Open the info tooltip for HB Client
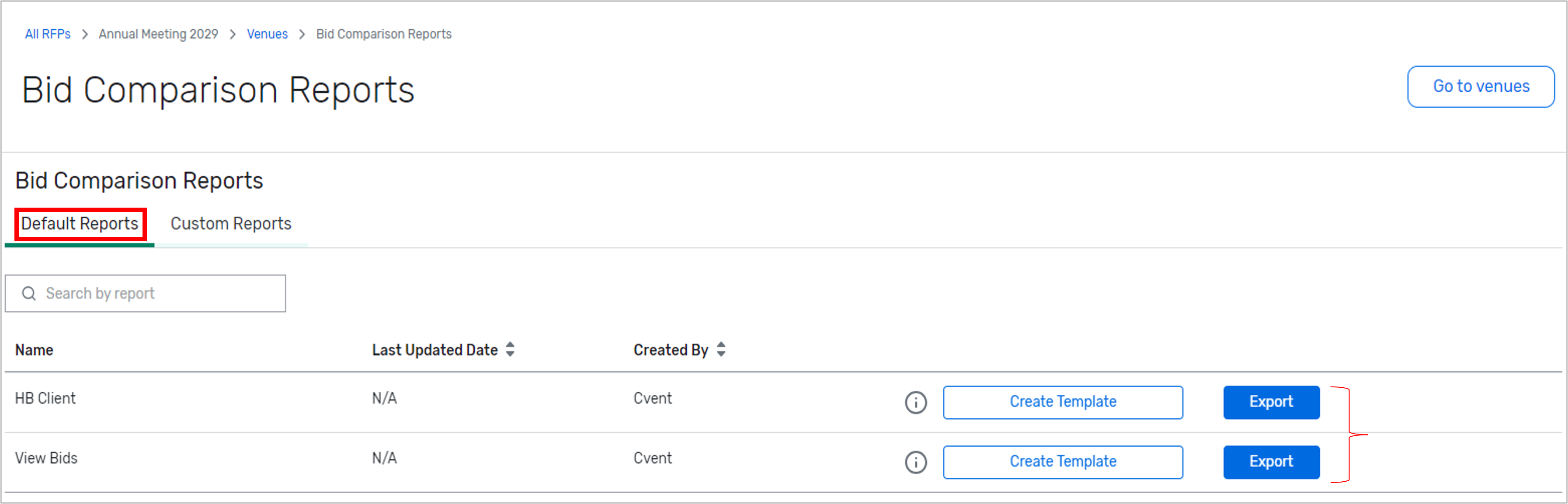The image size is (1568, 504). click(915, 402)
